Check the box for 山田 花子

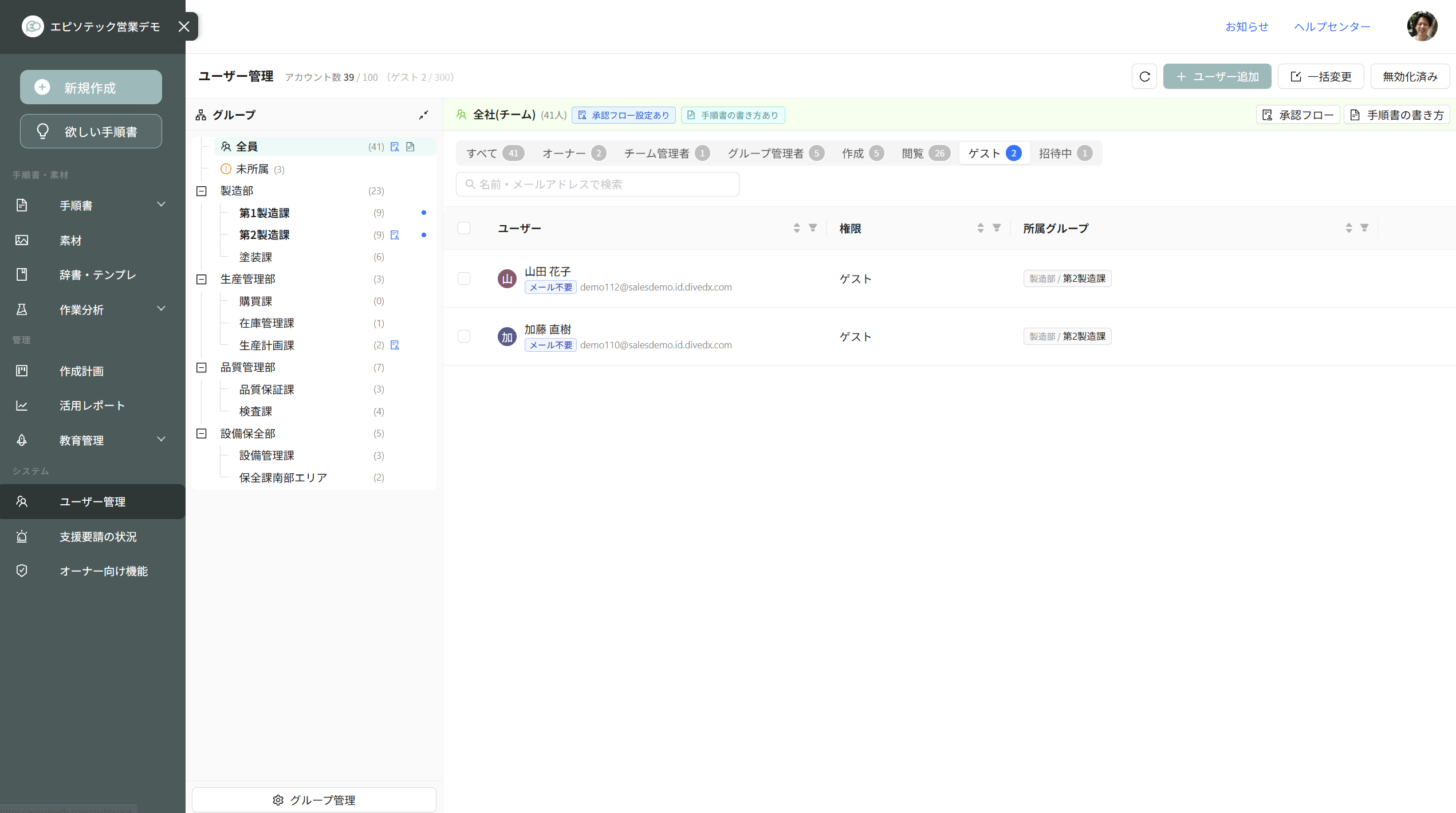click(x=464, y=278)
